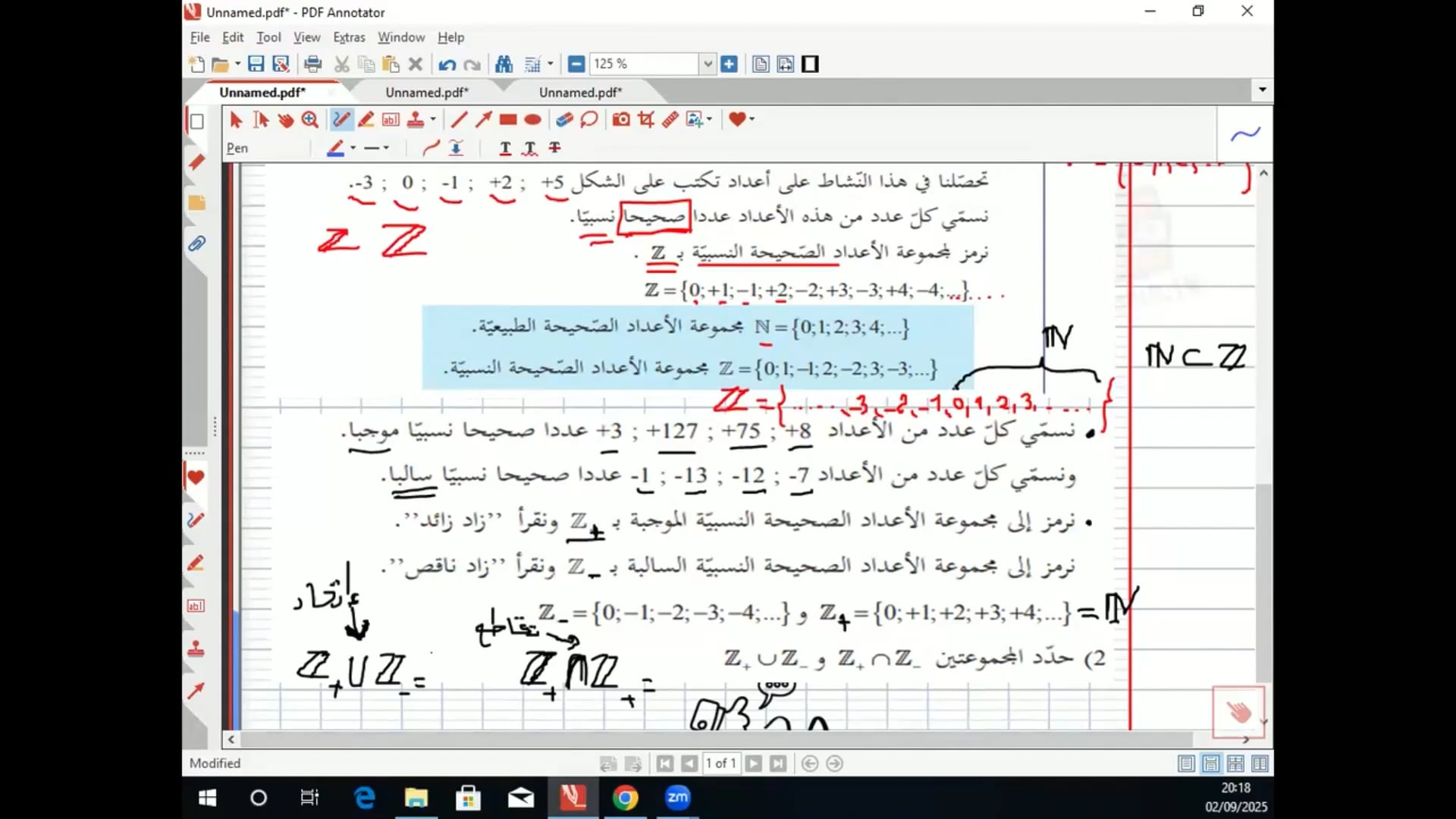Open the Extras menu
The height and width of the screenshot is (819, 1456).
[x=349, y=37]
